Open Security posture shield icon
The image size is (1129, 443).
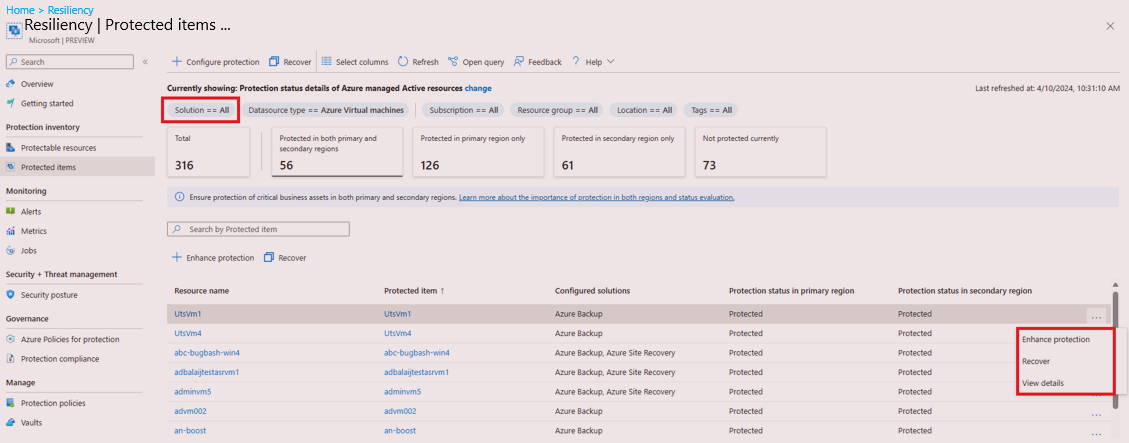11,295
